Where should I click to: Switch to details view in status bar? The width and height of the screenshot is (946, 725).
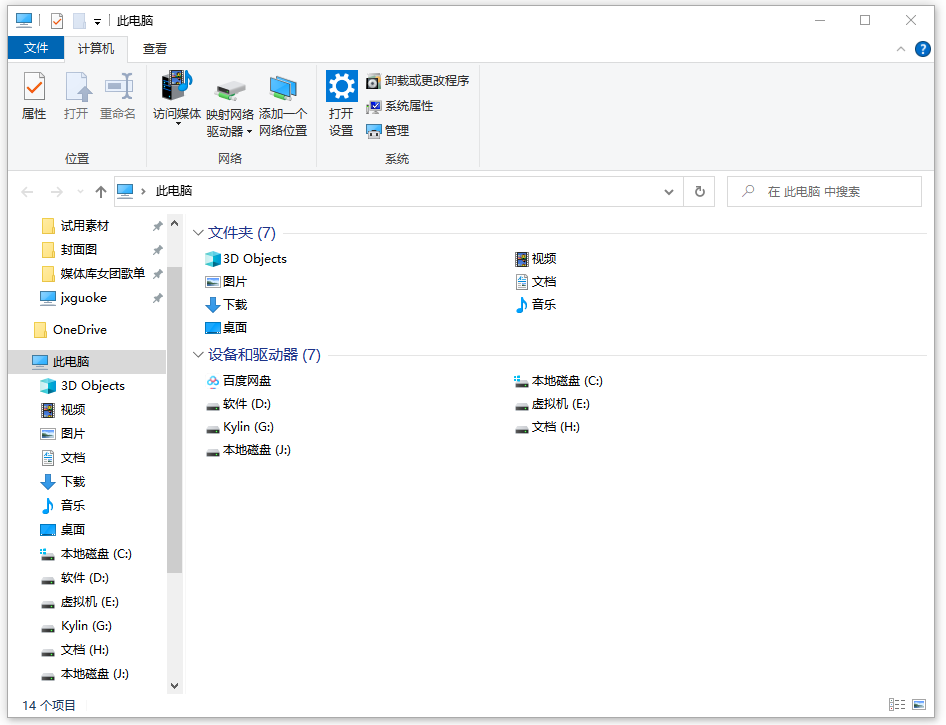897,705
